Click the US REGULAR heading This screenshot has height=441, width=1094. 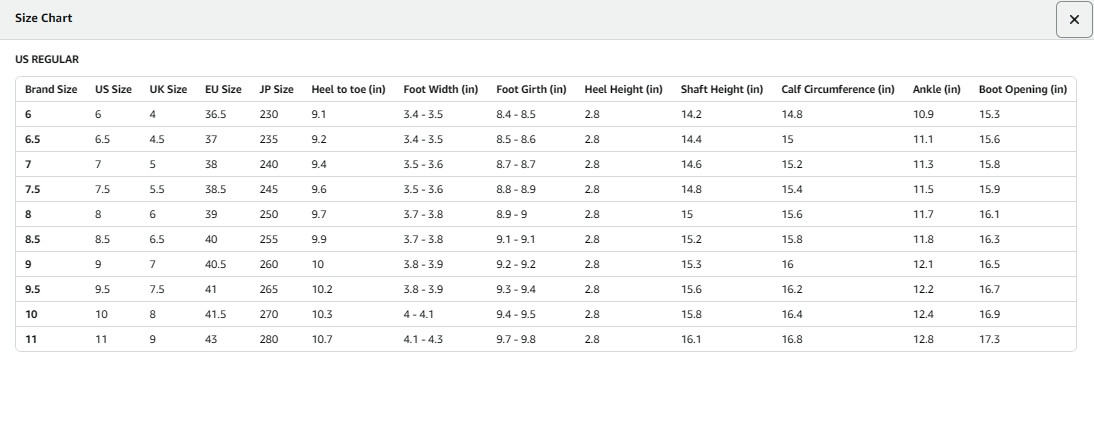tap(47, 60)
